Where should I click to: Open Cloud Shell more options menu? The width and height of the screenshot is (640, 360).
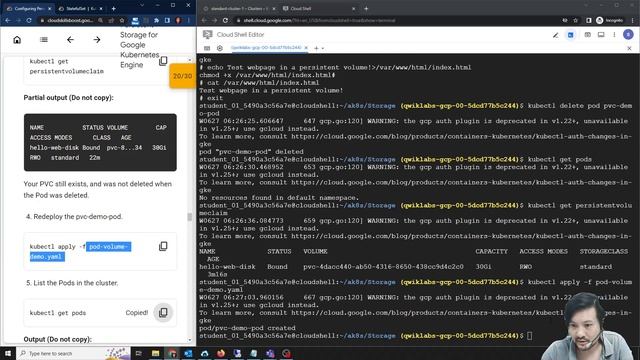pos(614,35)
